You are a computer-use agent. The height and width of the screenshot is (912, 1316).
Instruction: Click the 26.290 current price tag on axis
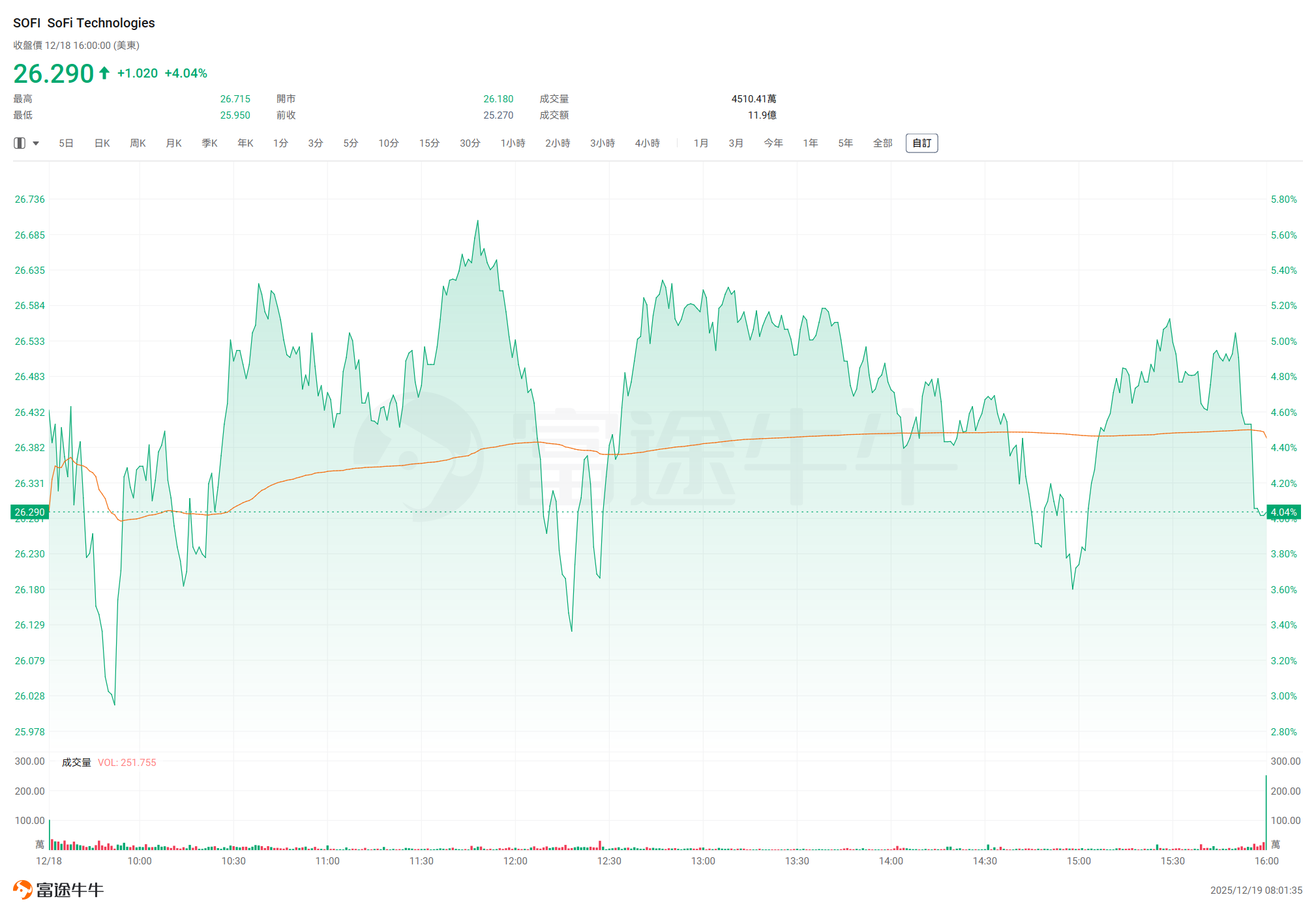(x=30, y=512)
